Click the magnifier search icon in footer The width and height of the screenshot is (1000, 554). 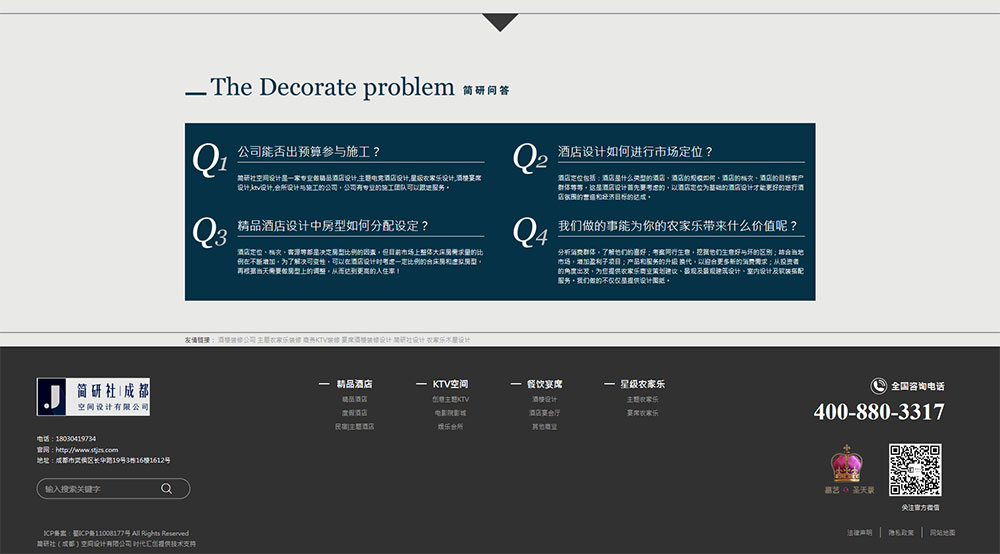(166, 488)
